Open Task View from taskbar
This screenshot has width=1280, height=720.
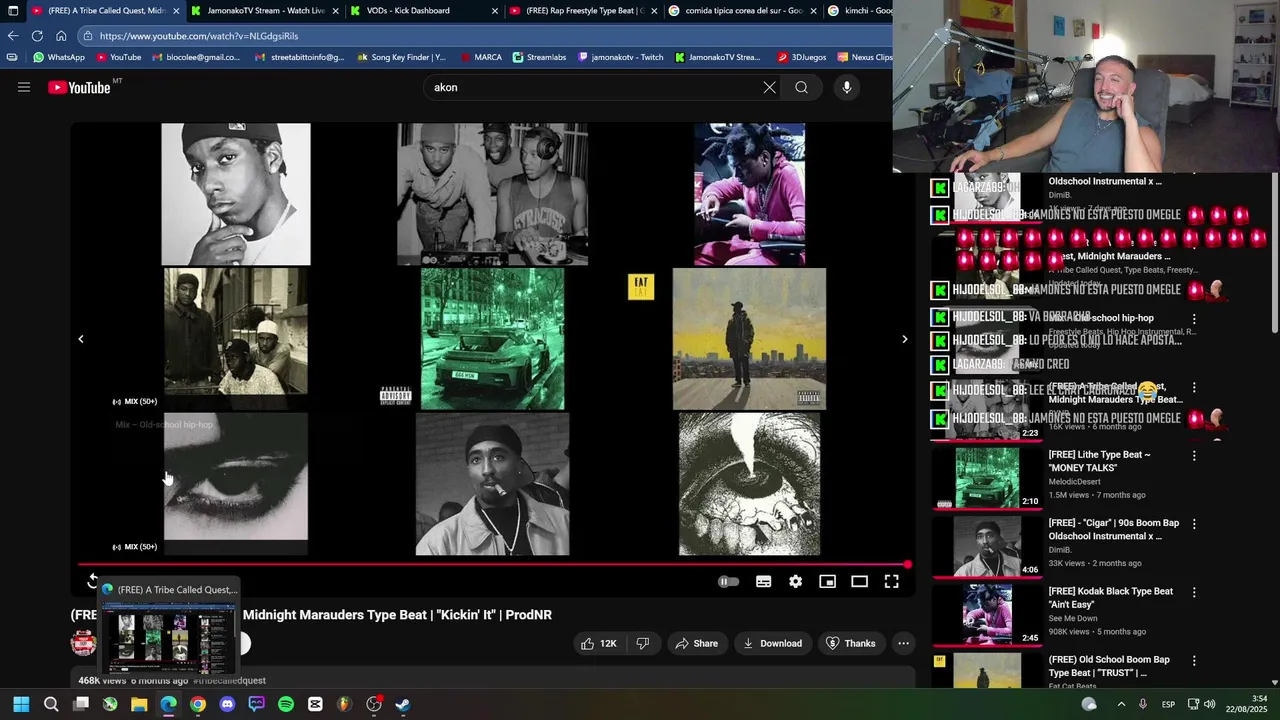point(81,704)
